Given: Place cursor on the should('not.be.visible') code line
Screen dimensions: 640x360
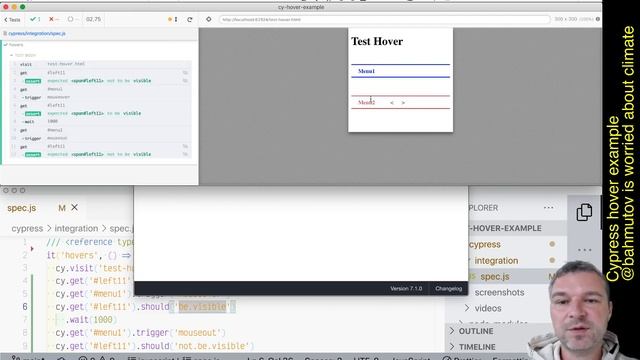Looking at the screenshot, I should [x=154, y=346].
